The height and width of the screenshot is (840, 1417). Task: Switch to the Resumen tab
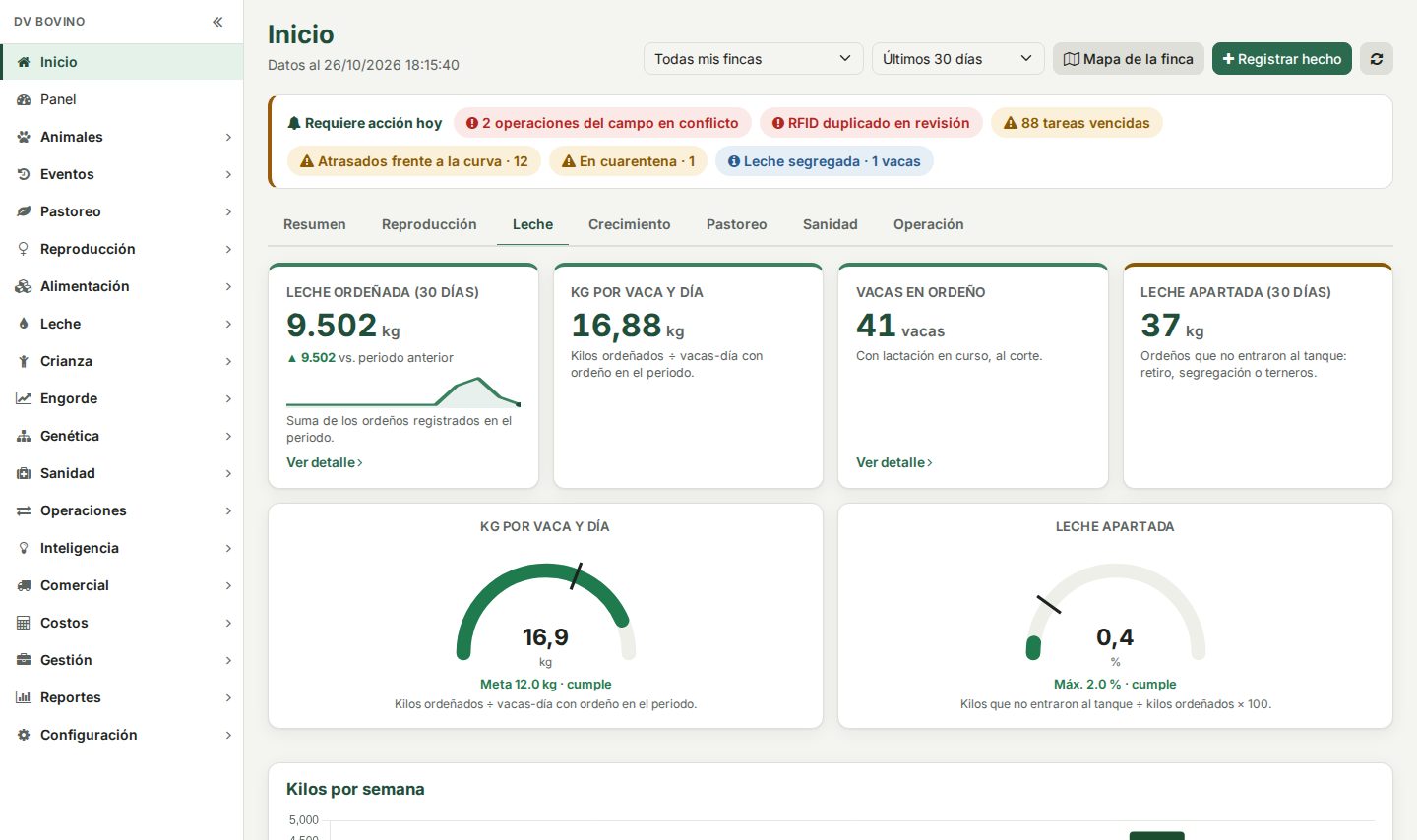[315, 224]
